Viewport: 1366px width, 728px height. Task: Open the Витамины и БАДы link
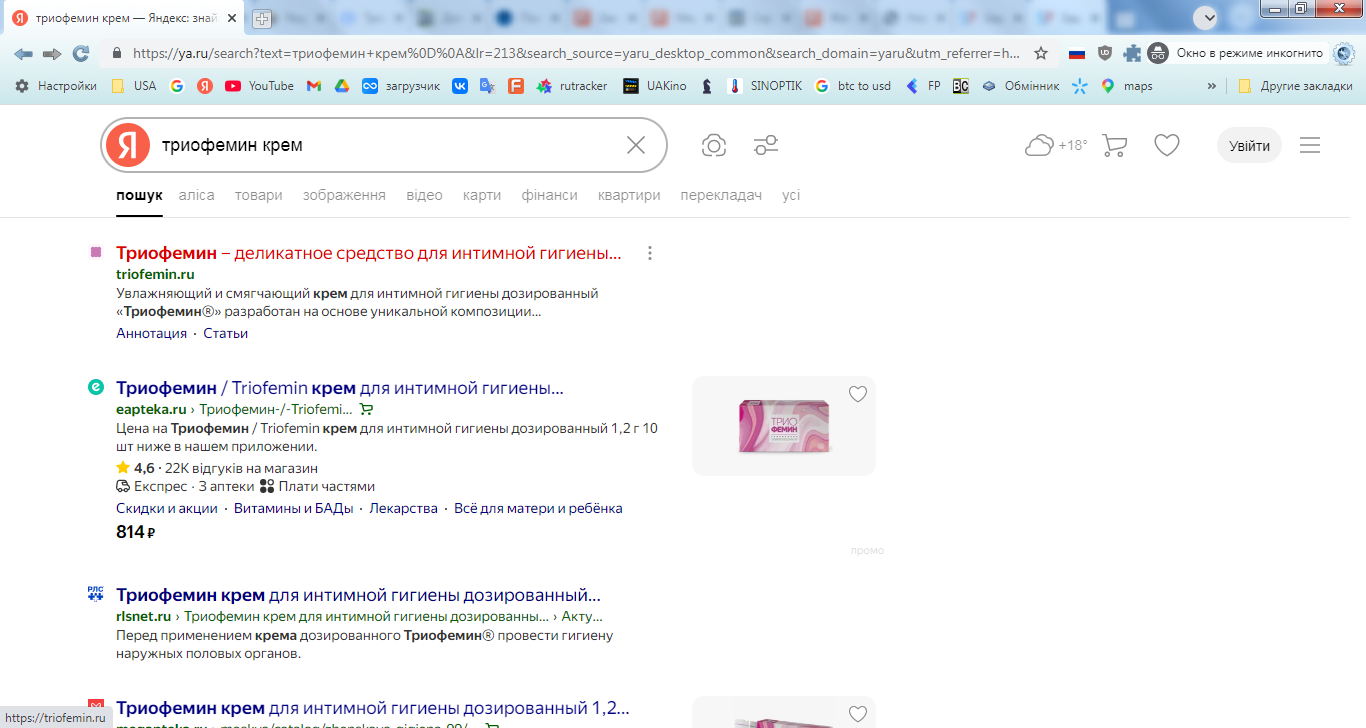(294, 508)
